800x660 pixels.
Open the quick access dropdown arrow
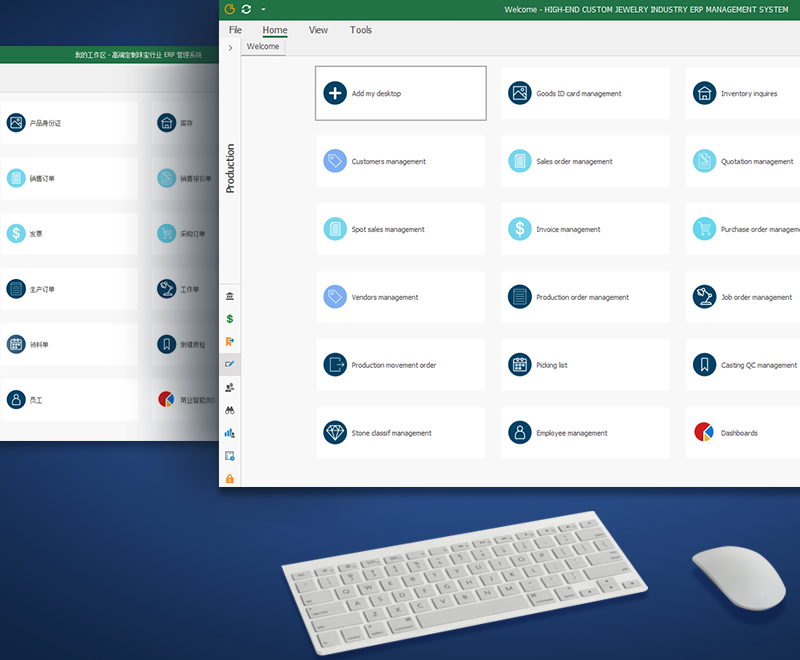(x=262, y=9)
